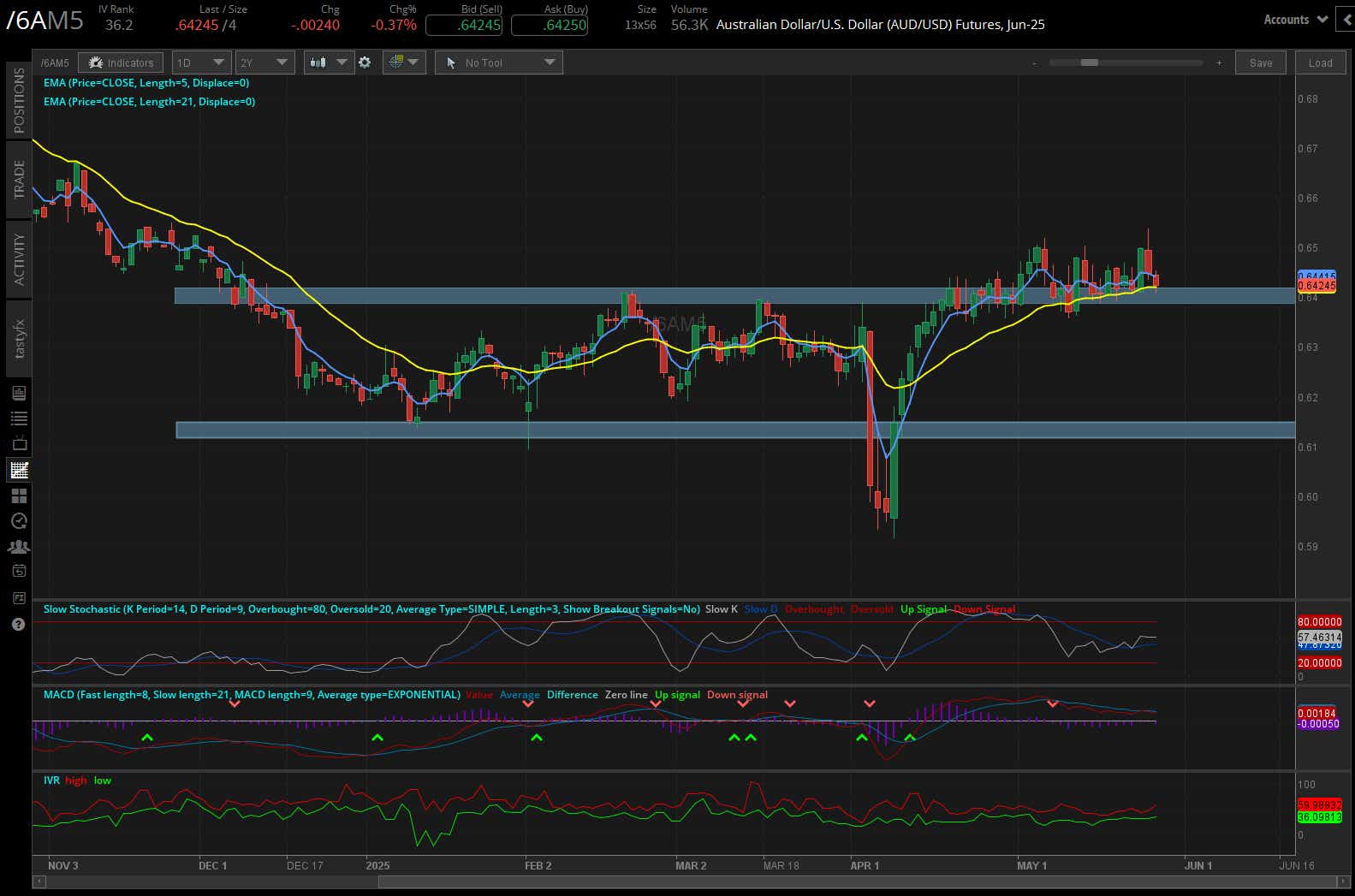Click the Slow Stochastic study label
Viewport: 1355px width, 896px height.
371,609
